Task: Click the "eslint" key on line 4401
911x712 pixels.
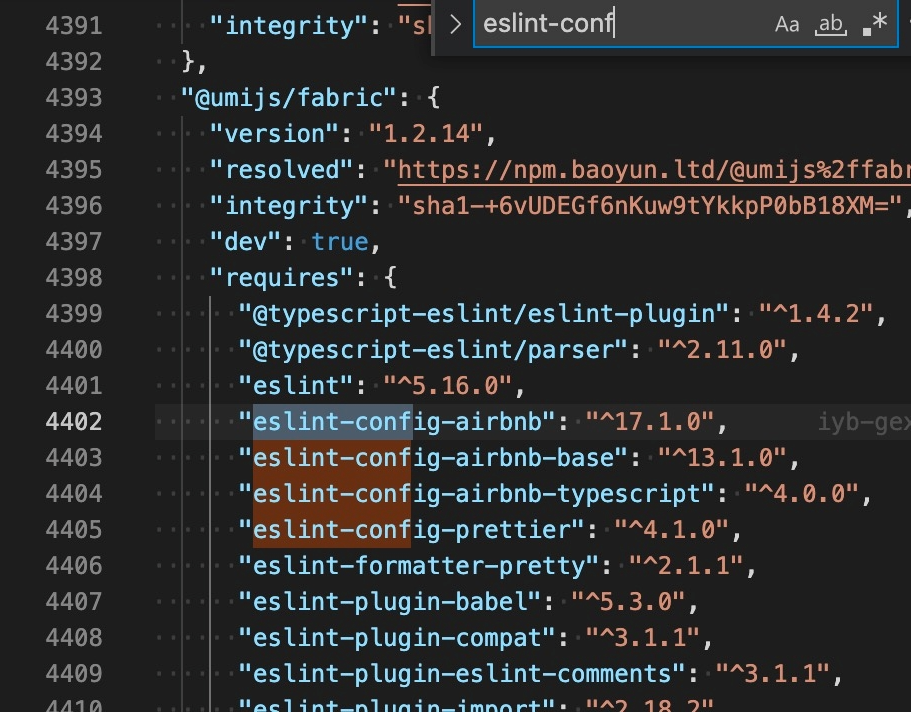Action: coord(296,385)
